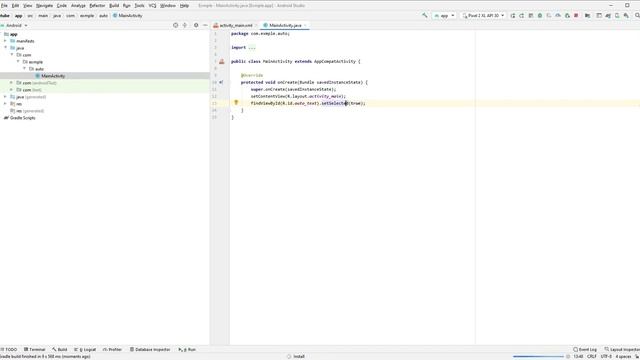Open the Event Log
640x360 pixels.
point(585,350)
